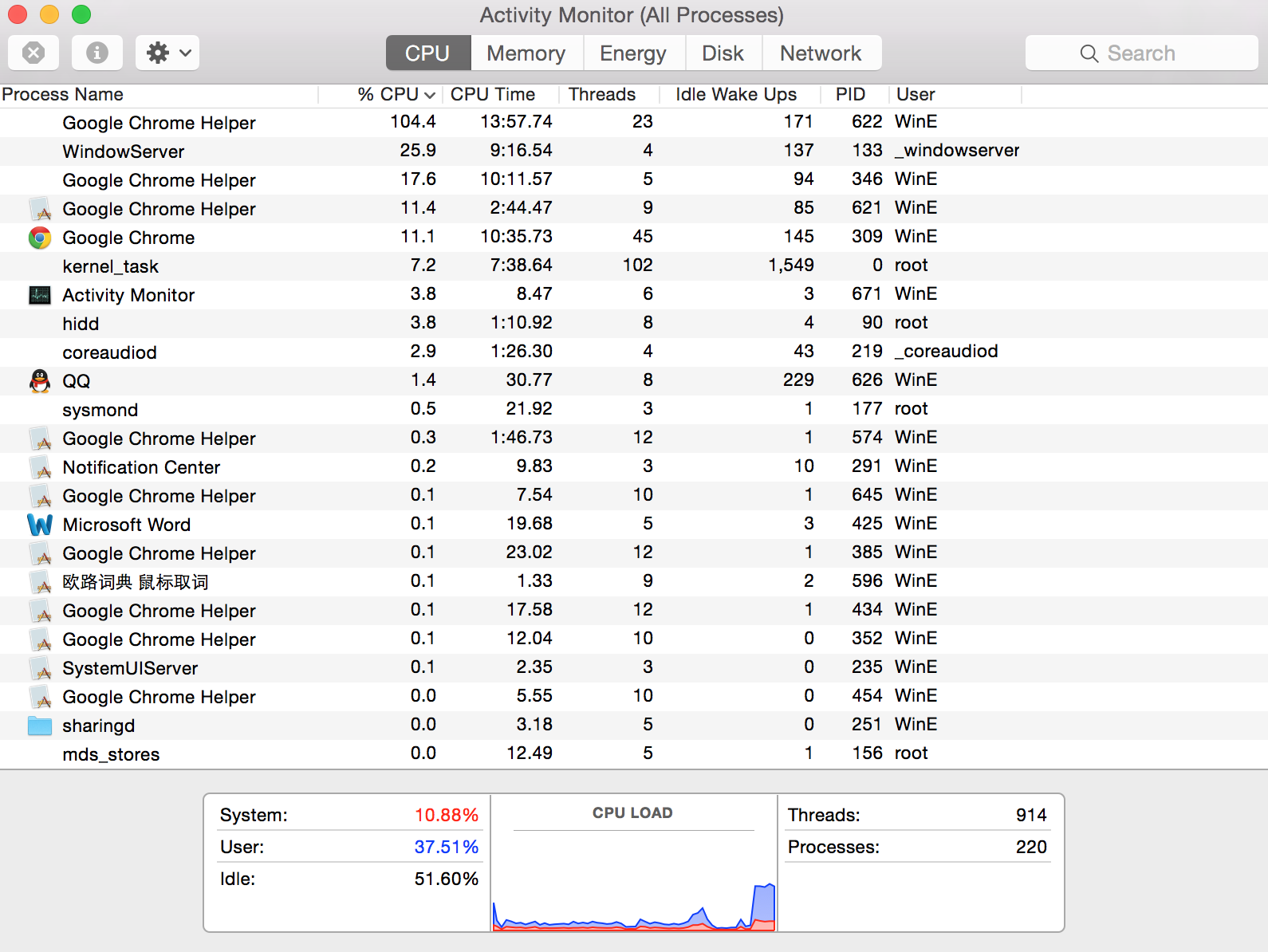Open the gear action menu dropdown

coord(167,53)
